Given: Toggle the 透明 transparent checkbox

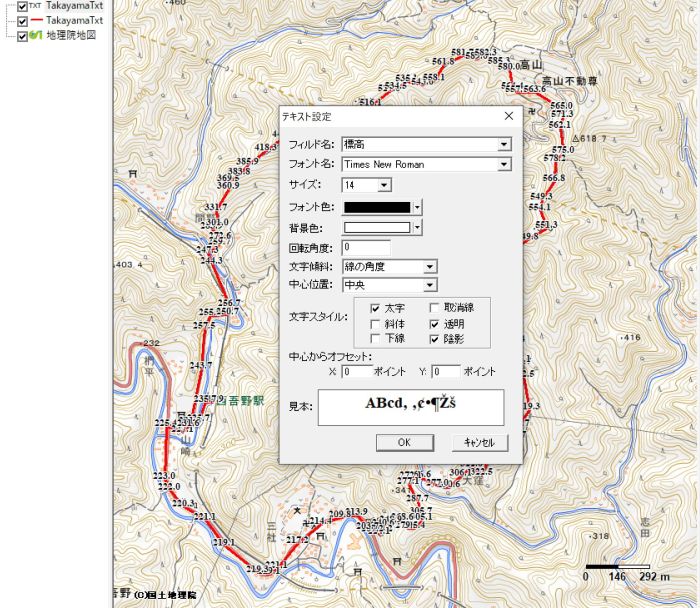Looking at the screenshot, I should point(435,324).
